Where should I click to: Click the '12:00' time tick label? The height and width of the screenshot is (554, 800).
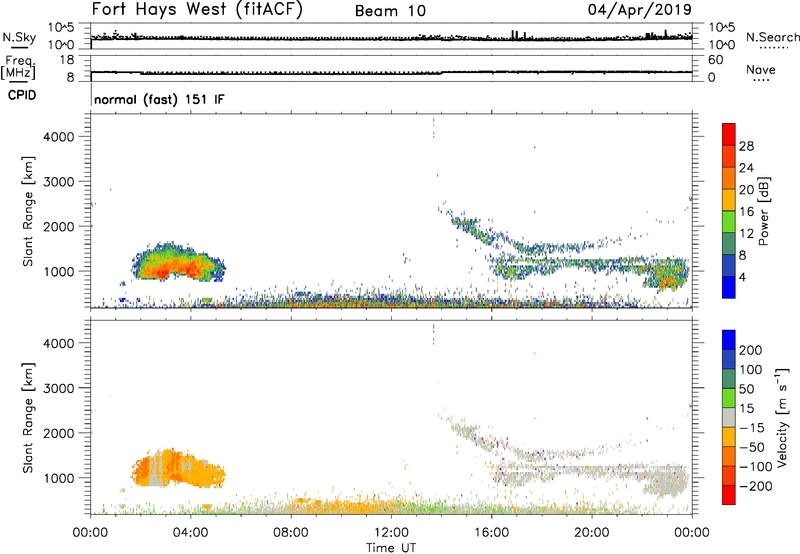pyautogui.click(x=391, y=533)
